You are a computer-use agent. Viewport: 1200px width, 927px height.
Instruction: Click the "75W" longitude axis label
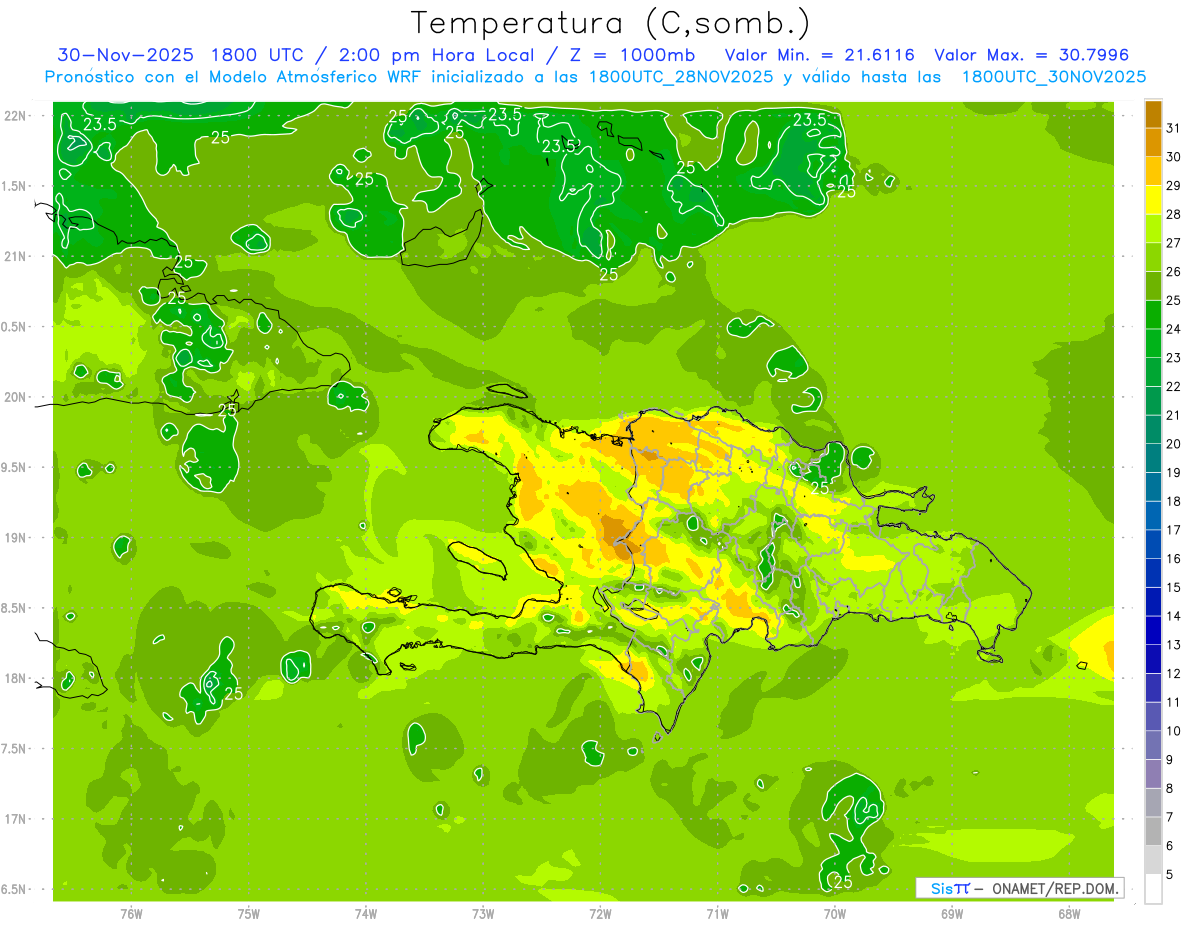[249, 914]
